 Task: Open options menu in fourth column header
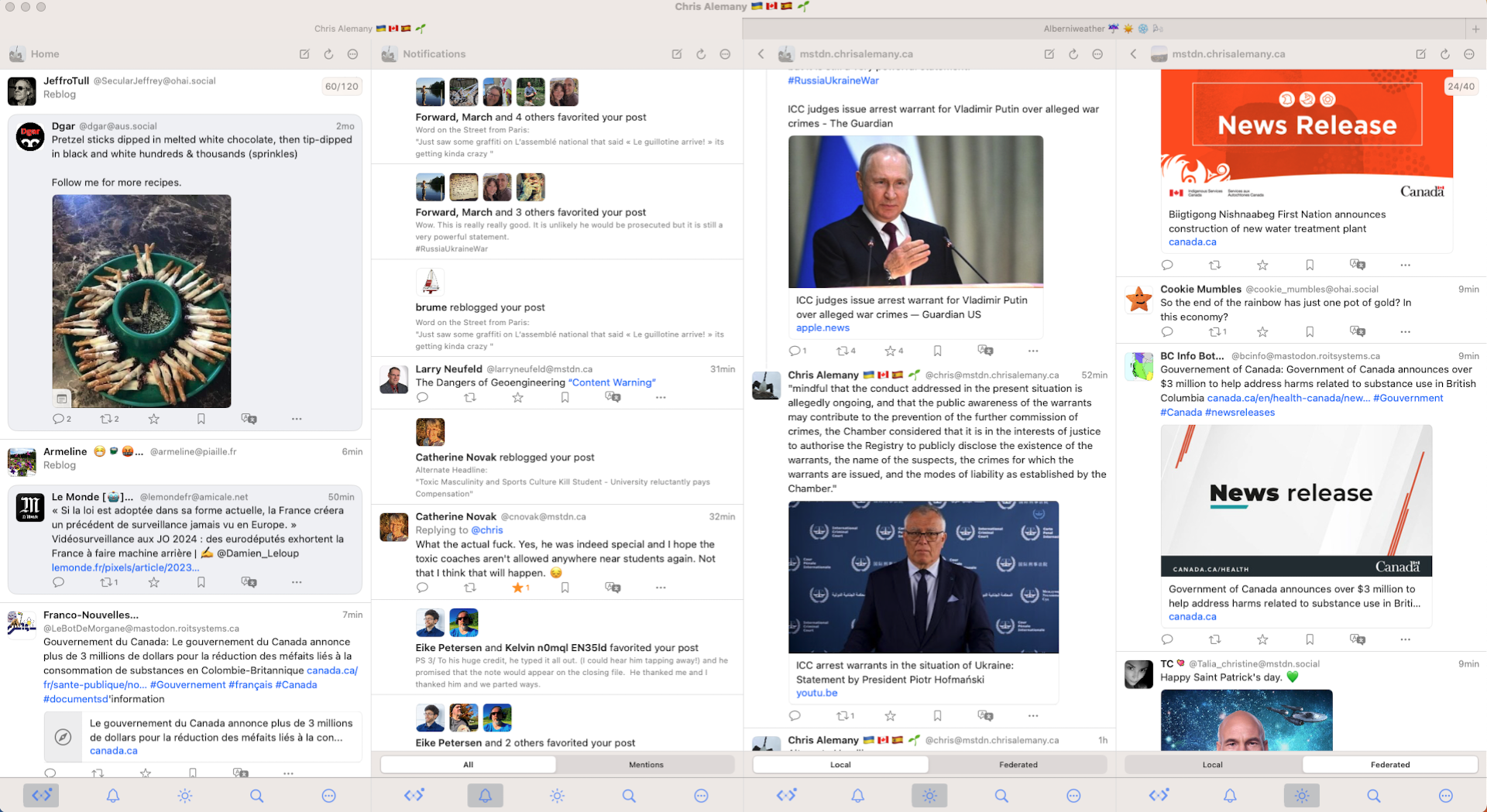point(1469,54)
